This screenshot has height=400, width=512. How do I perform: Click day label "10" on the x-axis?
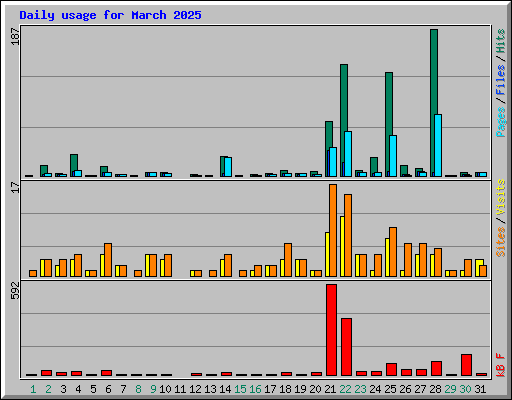165,389
